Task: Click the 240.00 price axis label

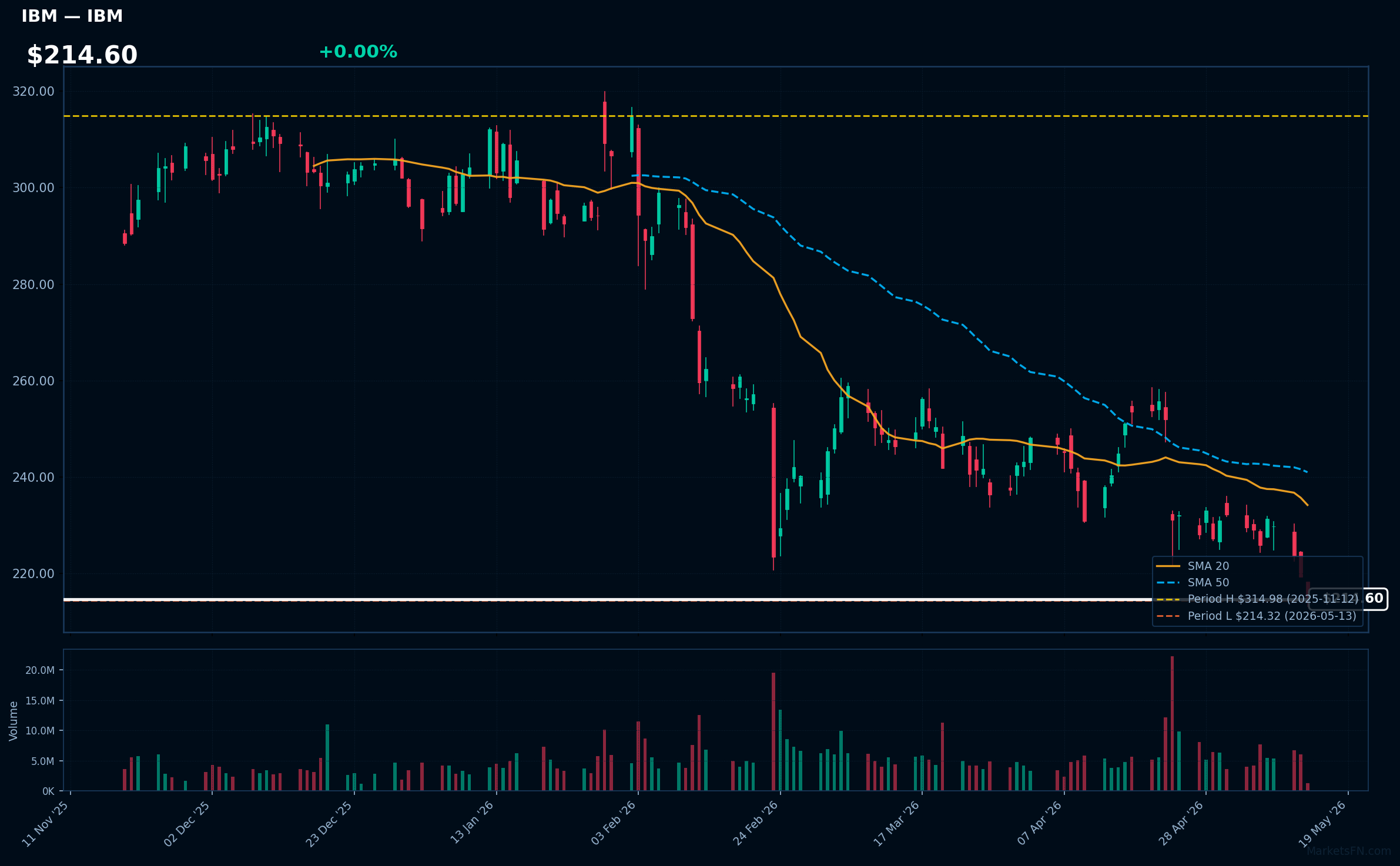Action: point(33,477)
